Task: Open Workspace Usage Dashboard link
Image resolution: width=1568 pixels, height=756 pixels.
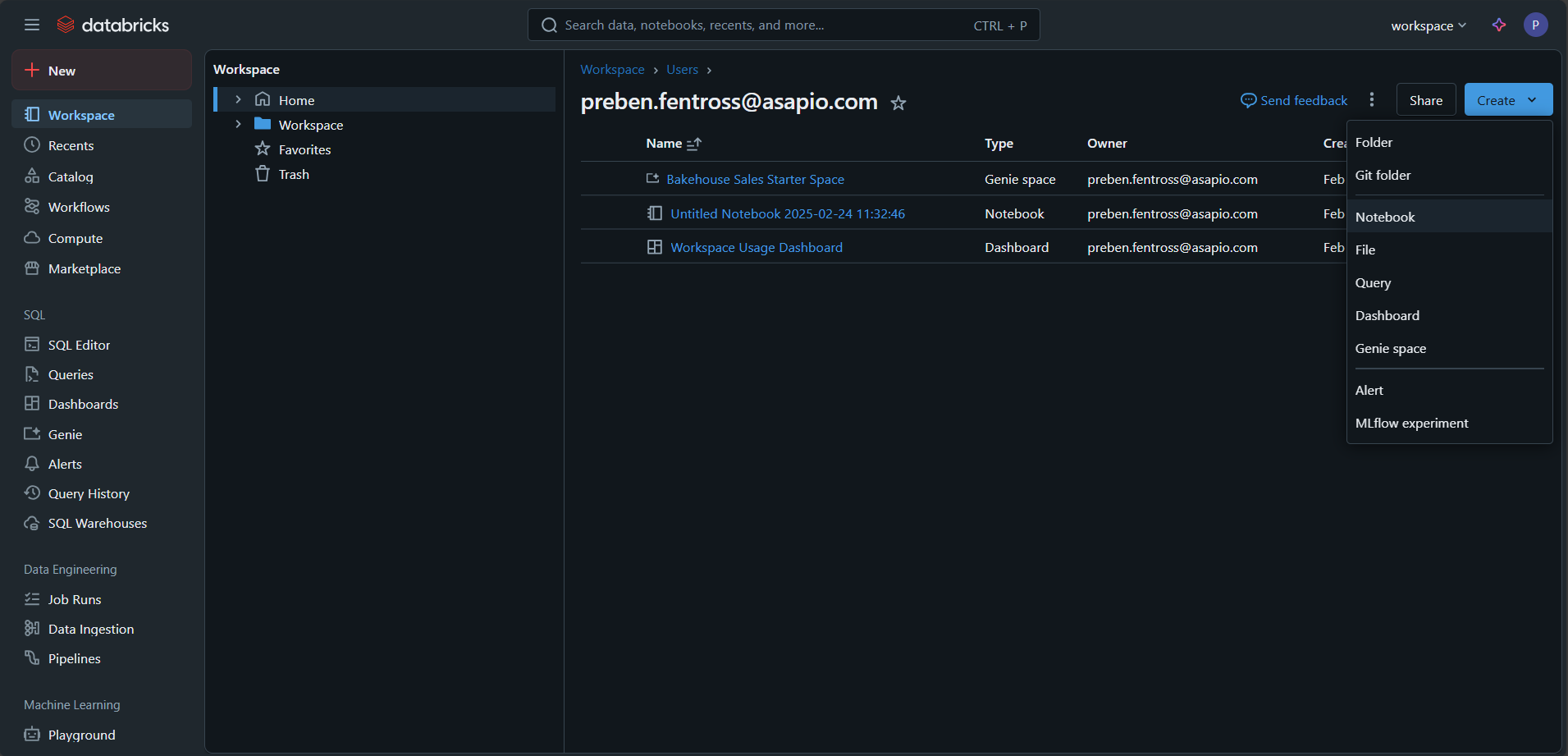Action: point(757,247)
